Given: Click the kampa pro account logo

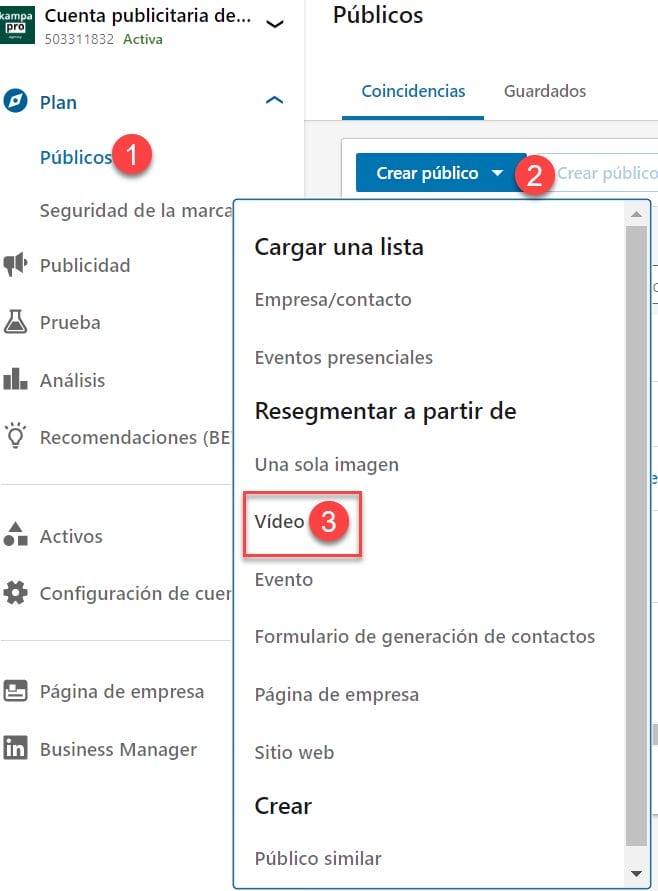Looking at the screenshot, I should 17,25.
